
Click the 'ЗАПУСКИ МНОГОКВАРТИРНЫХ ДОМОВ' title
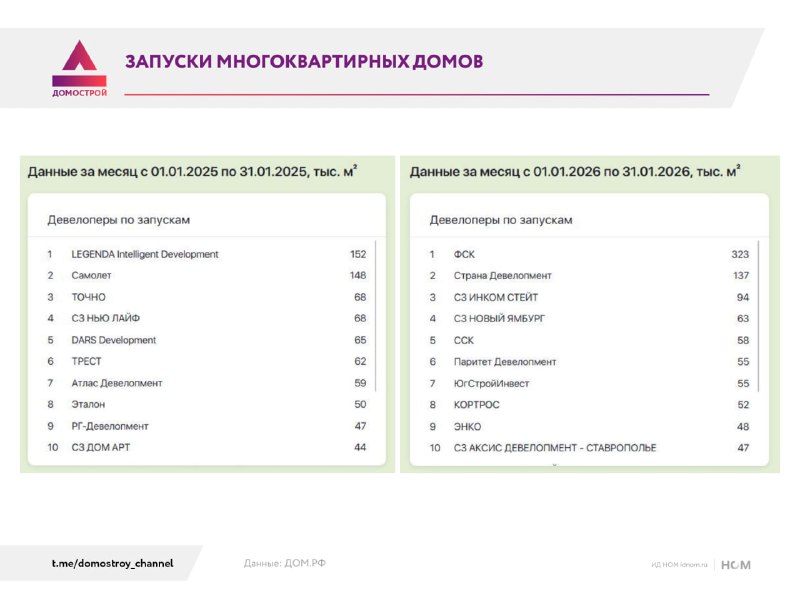click(x=304, y=61)
